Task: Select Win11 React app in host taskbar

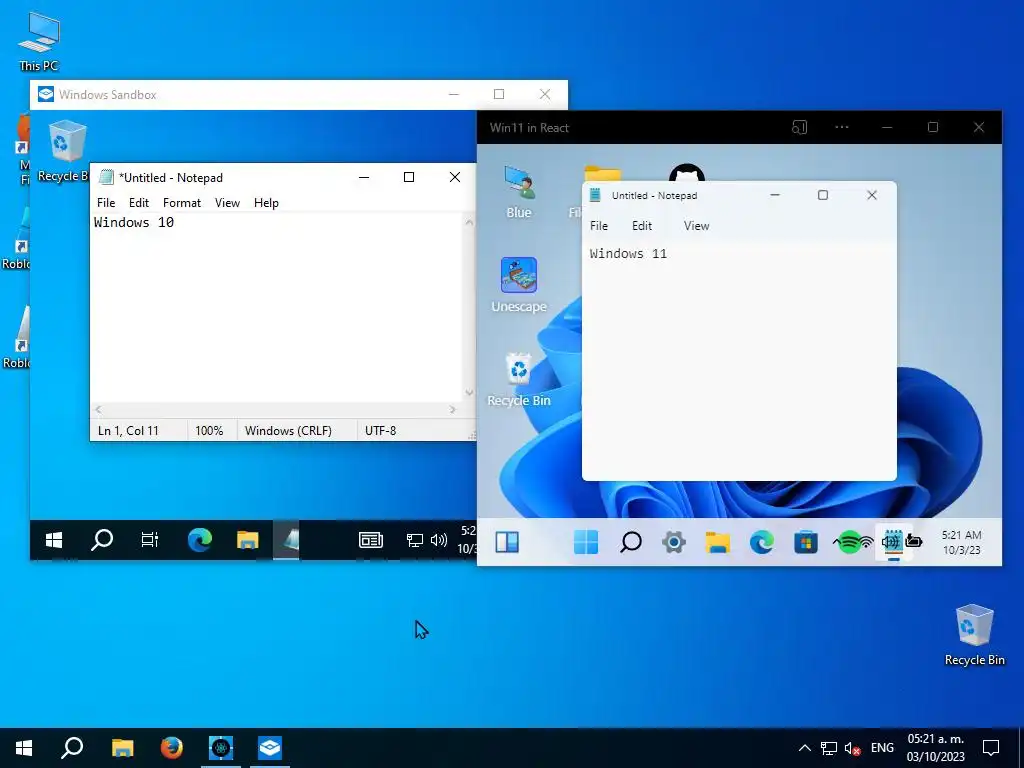Action: click(x=221, y=748)
